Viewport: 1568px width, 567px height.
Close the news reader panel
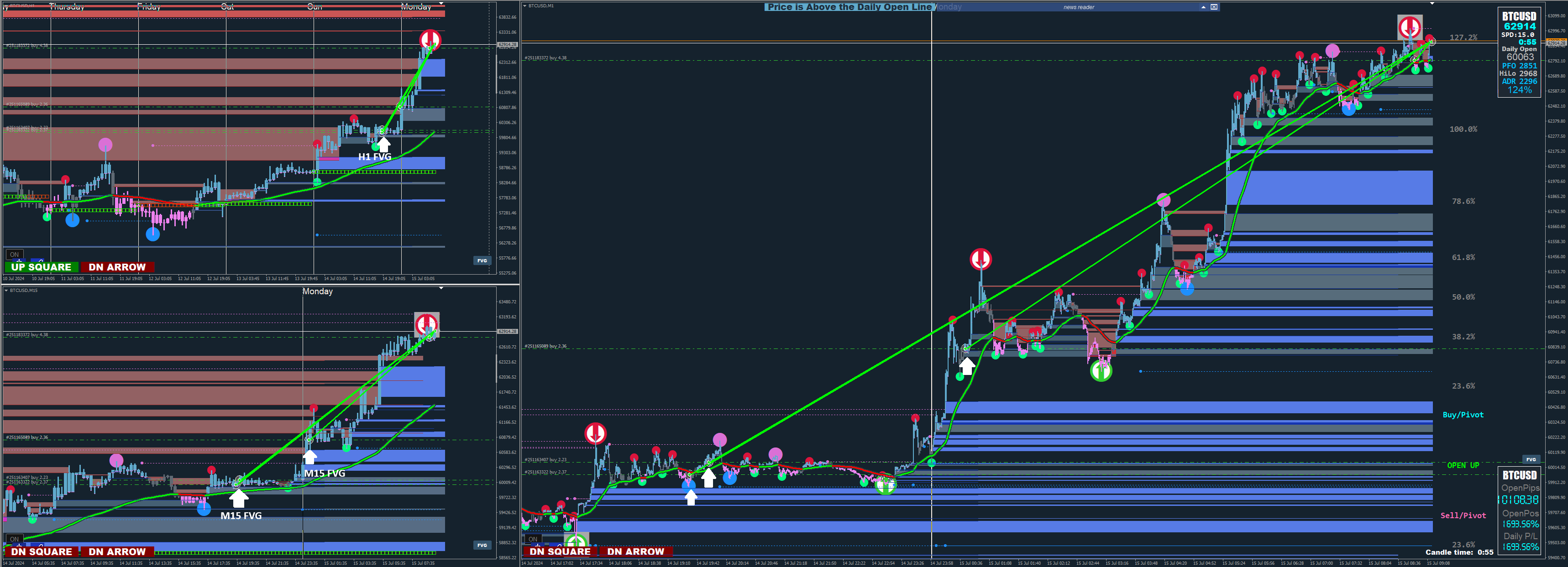pyautogui.click(x=1214, y=7)
